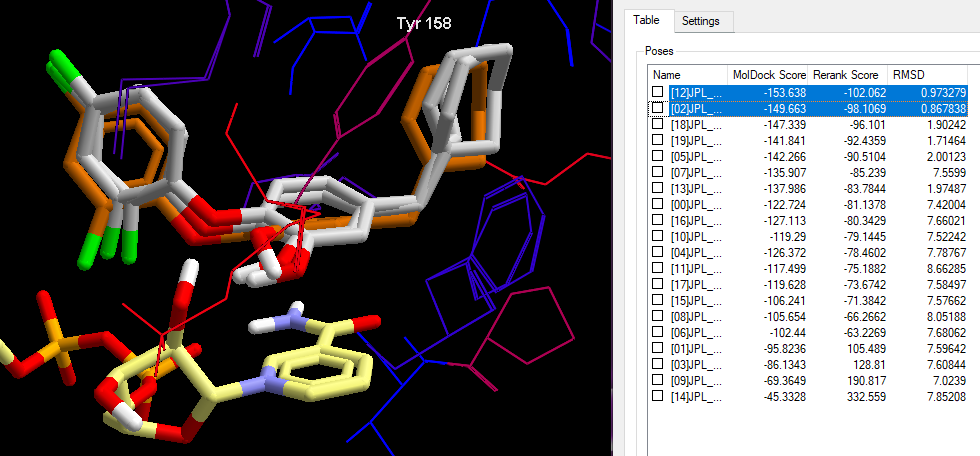Image resolution: width=980 pixels, height=456 pixels.
Task: Click Rerank Score 105.489 cell
Action: click(x=868, y=348)
